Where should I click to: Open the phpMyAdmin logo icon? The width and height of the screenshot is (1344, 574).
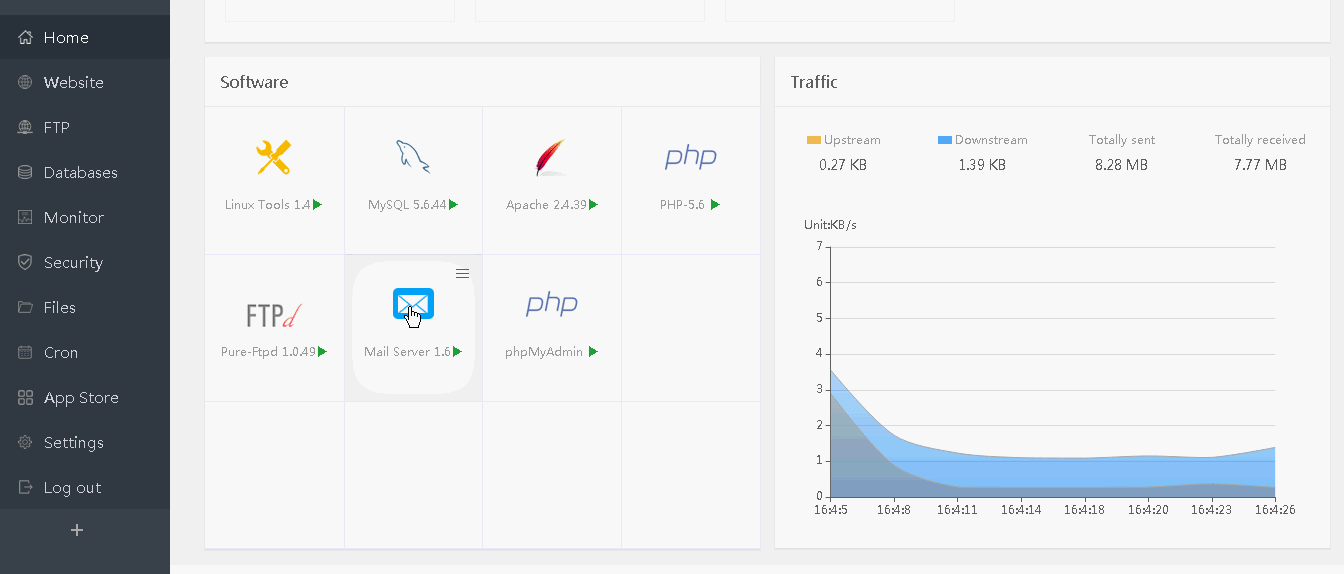(x=551, y=304)
